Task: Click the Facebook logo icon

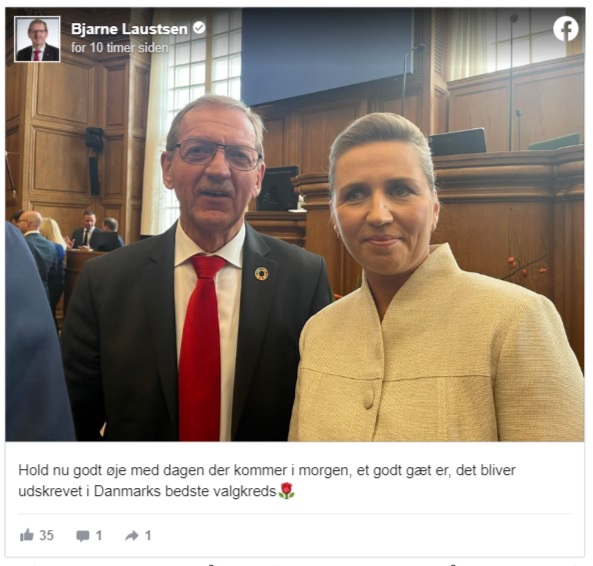Action: [x=565, y=28]
